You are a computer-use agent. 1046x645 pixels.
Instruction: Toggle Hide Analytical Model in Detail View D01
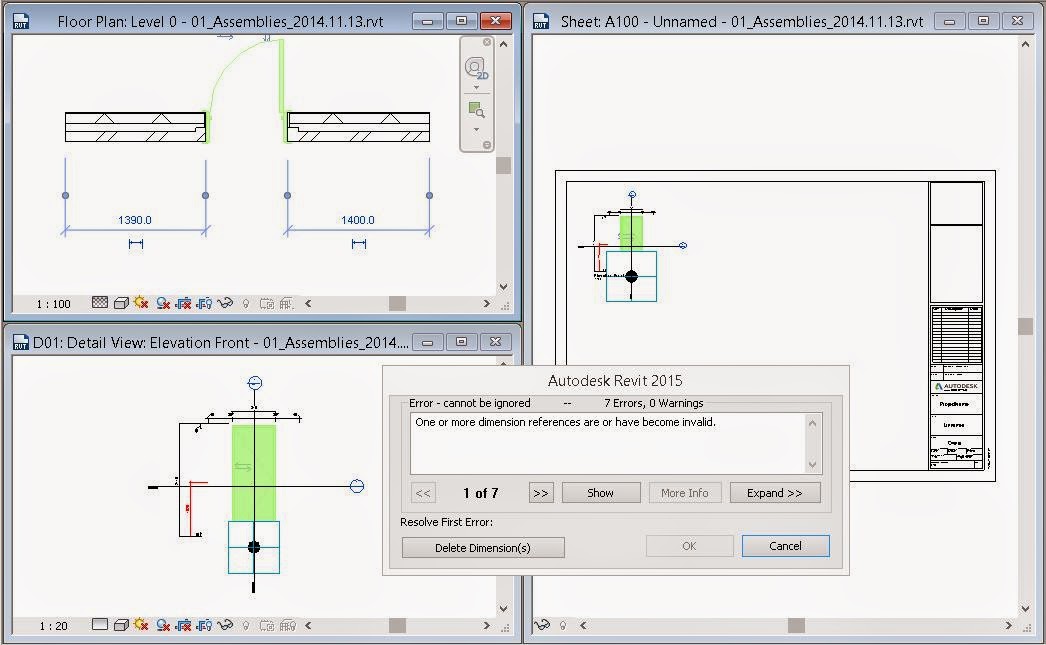[288, 626]
